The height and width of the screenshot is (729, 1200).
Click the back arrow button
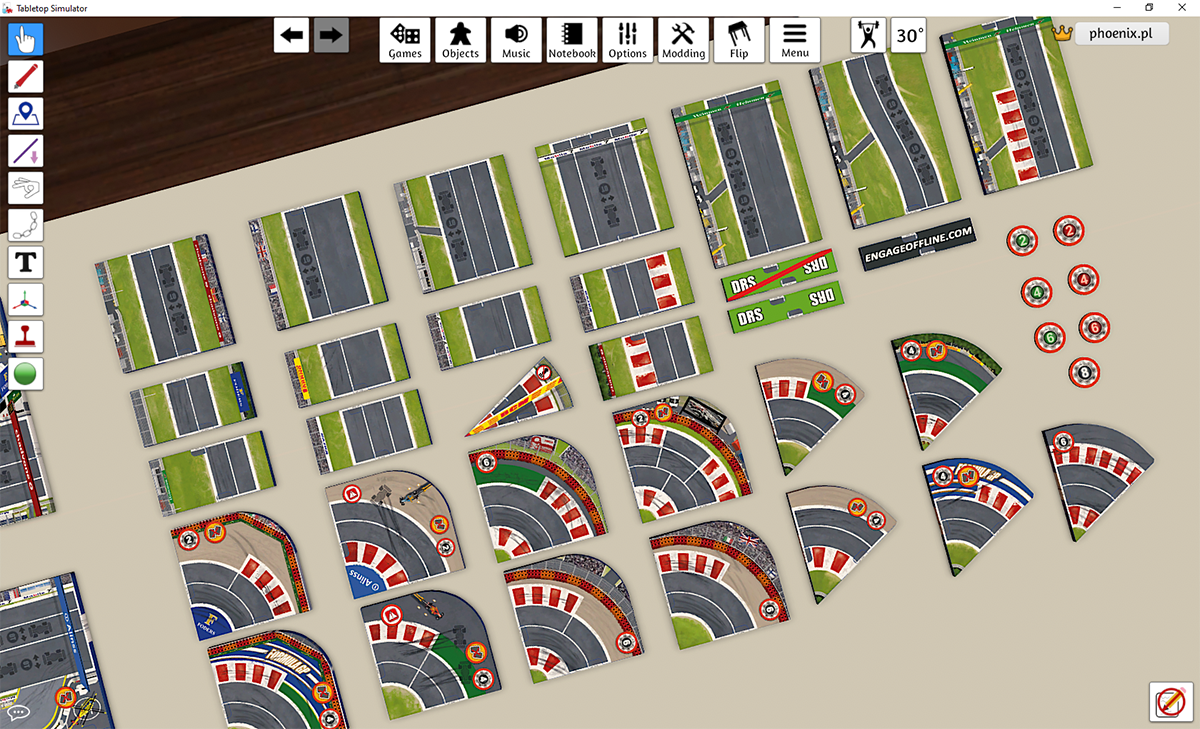[291, 36]
